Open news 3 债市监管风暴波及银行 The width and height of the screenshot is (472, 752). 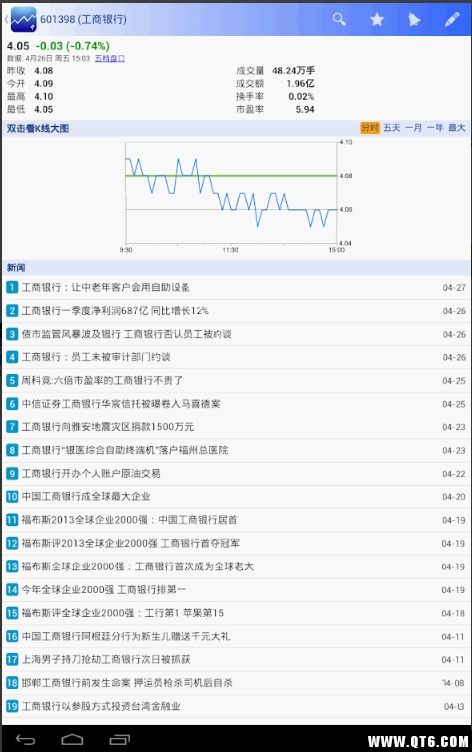coord(236,334)
